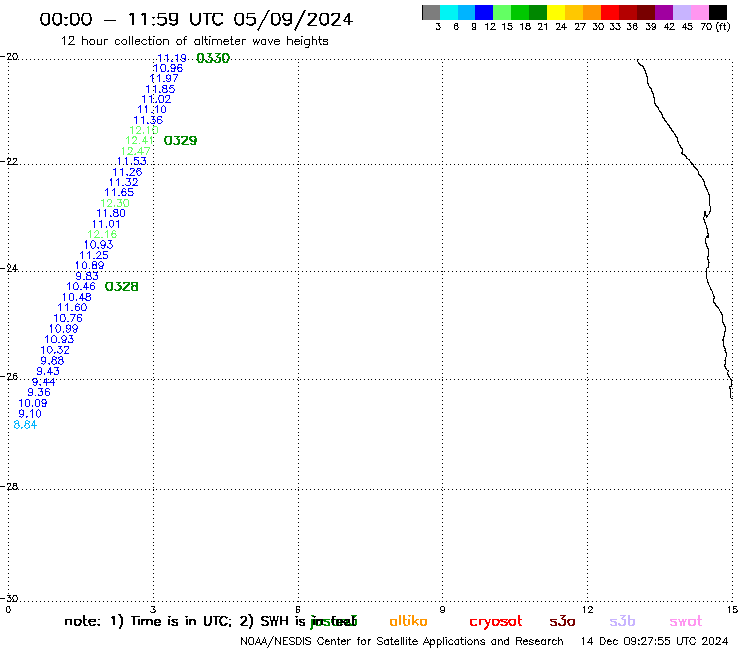This screenshot has width=740, height=650.
Task: Click the wave height value 9.43
Action: (x=48, y=371)
